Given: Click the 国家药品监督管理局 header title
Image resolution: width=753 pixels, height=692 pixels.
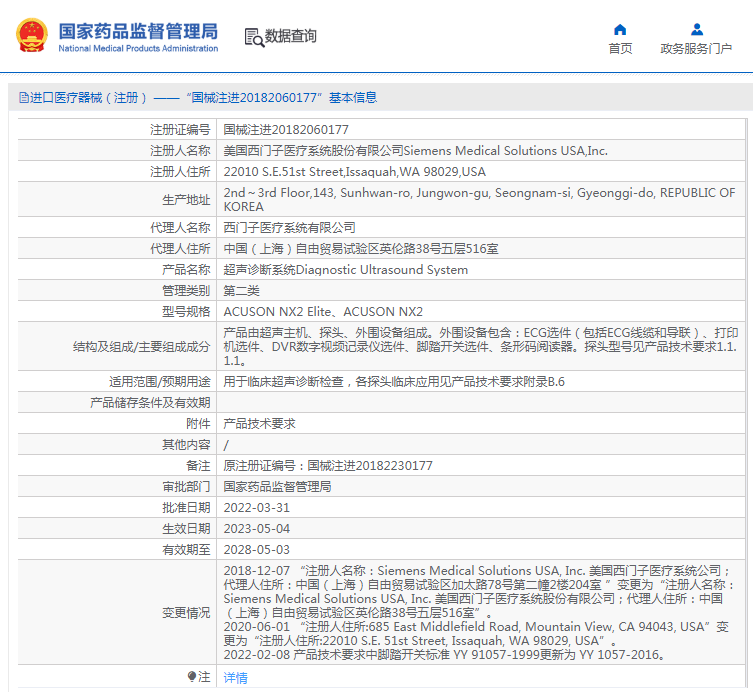Looking at the screenshot, I should tap(138, 31).
